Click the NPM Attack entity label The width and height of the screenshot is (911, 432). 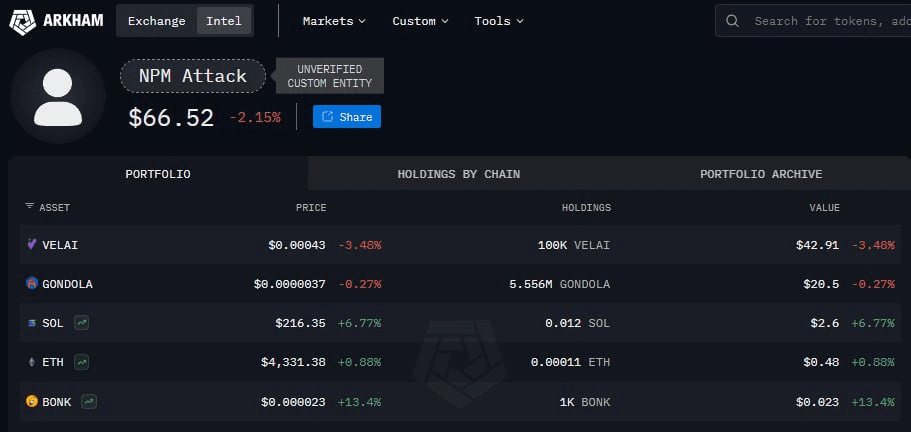click(193, 76)
